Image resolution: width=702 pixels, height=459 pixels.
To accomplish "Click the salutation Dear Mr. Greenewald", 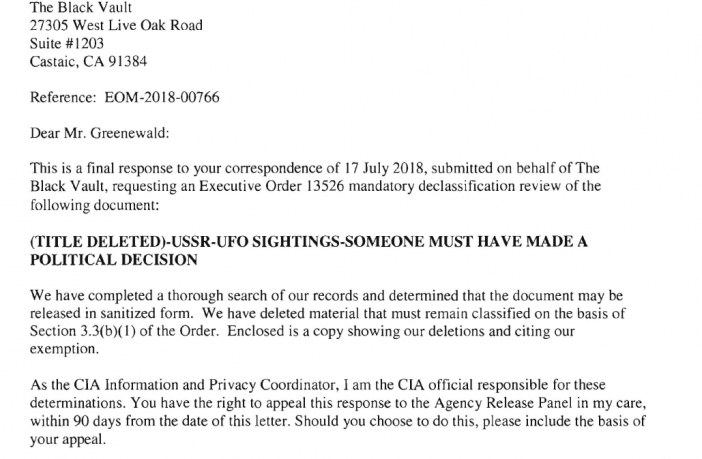I will pyautogui.click(x=99, y=133).
